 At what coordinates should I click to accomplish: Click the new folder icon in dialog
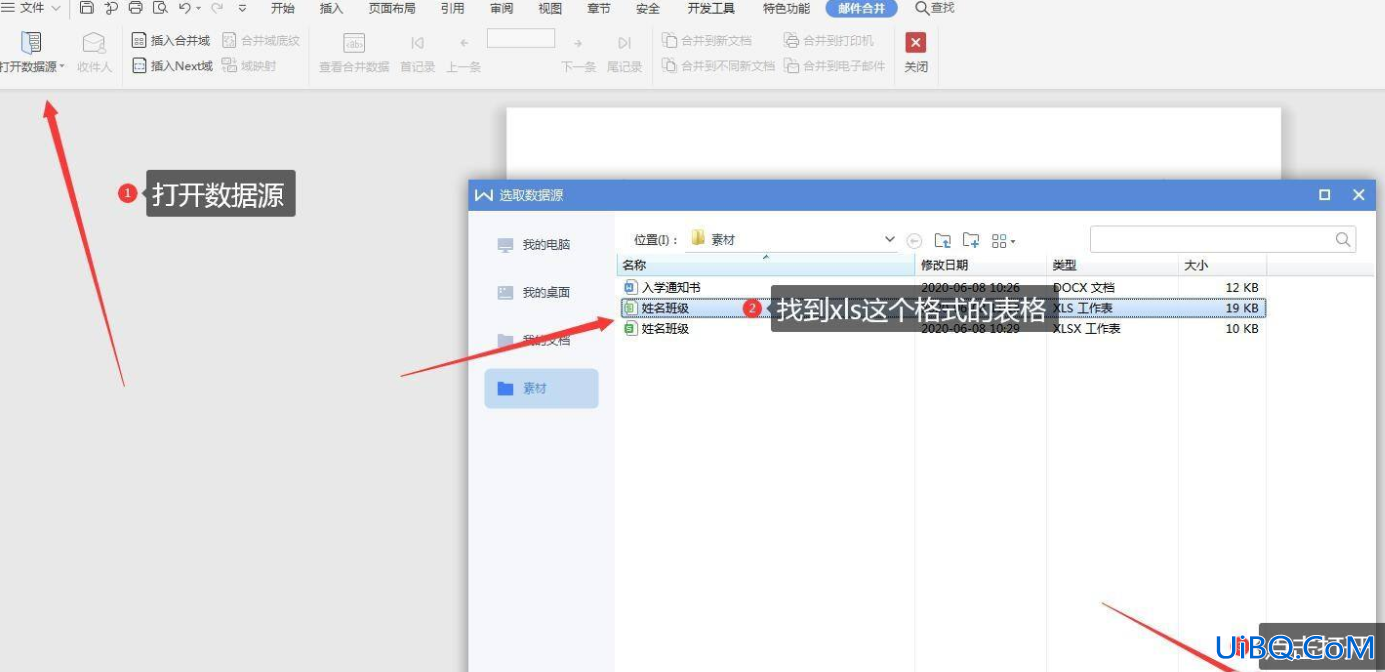(x=971, y=240)
